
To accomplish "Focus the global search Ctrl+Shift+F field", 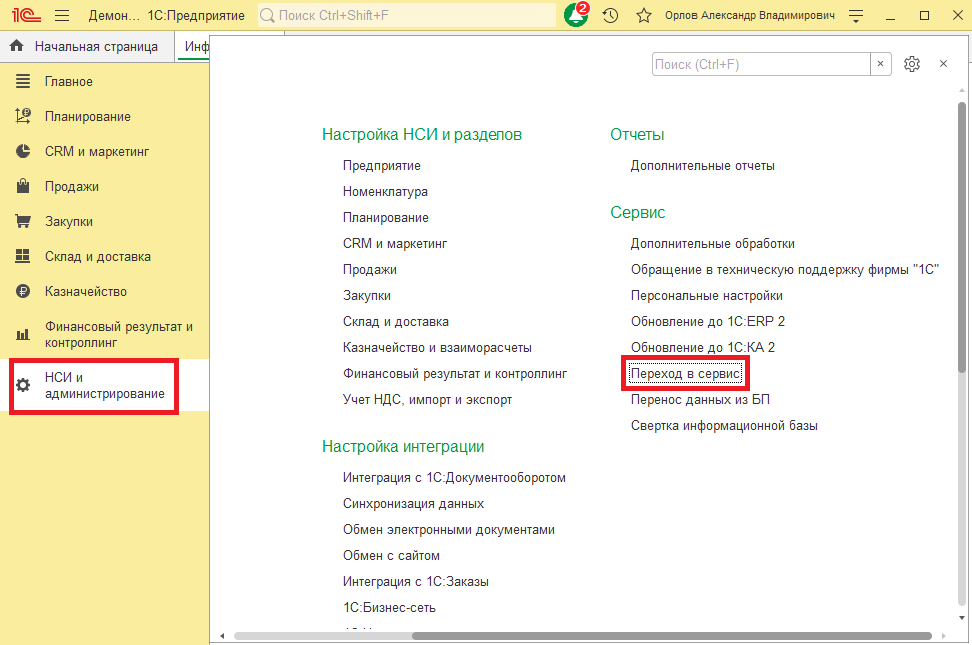I will coord(406,16).
